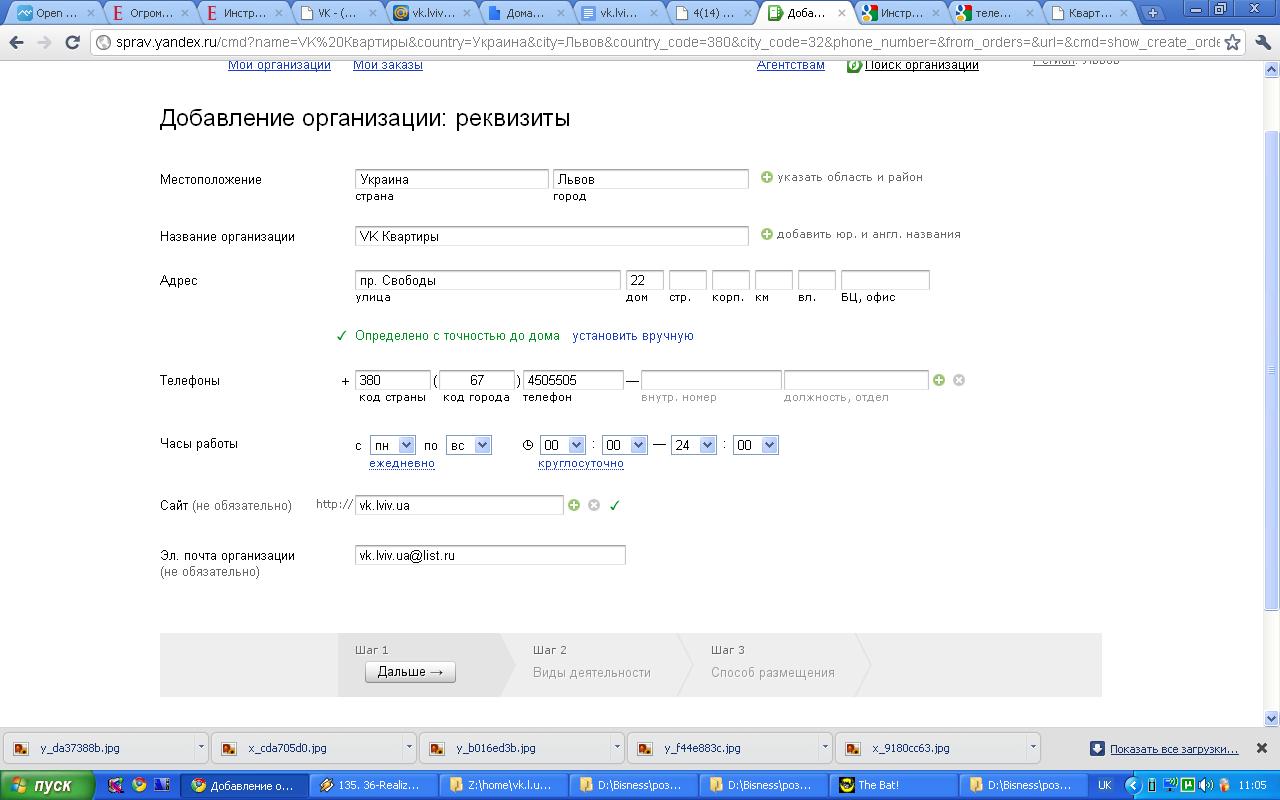The width and height of the screenshot is (1280, 800).
Task: Click the green plus beside 'указать область и район'
Action: (767, 177)
